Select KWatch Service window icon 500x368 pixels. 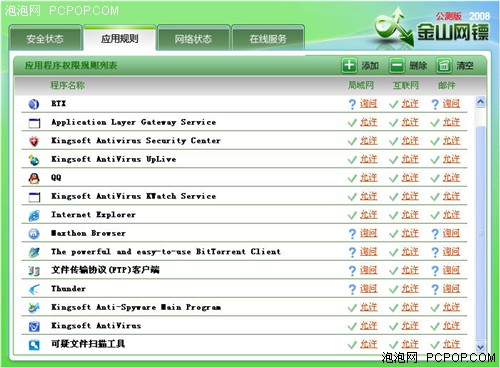[x=34, y=197]
